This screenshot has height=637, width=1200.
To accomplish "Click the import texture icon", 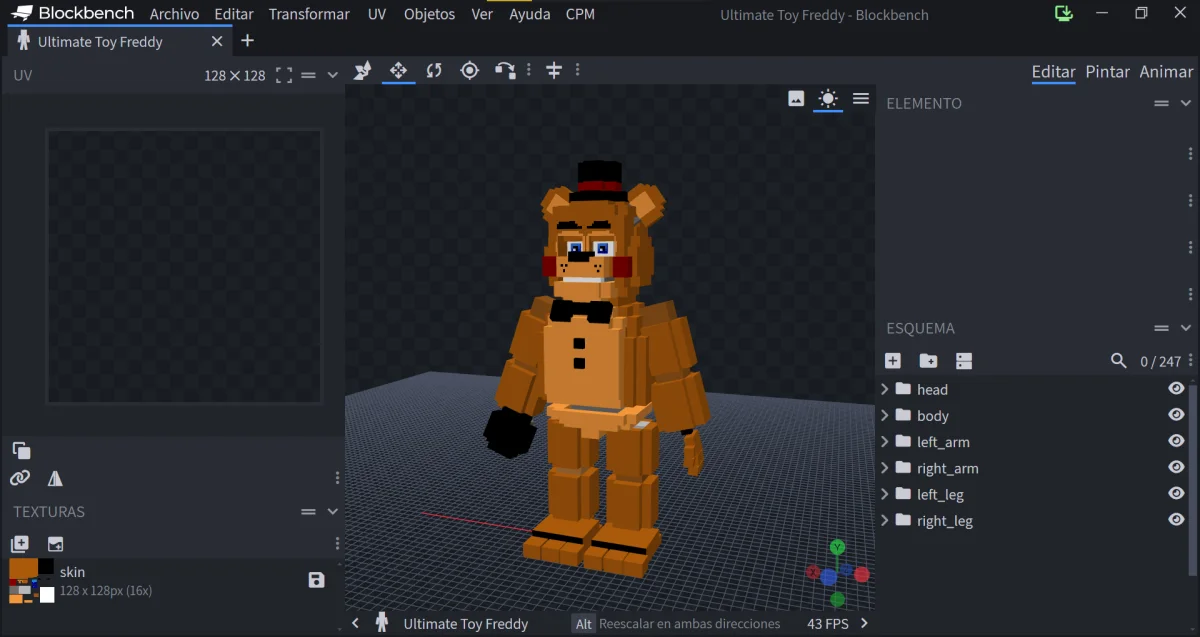I will [x=55, y=544].
